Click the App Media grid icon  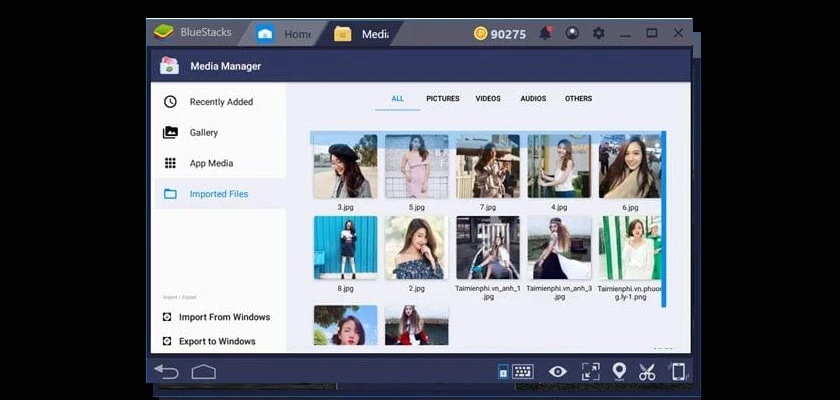(x=170, y=163)
